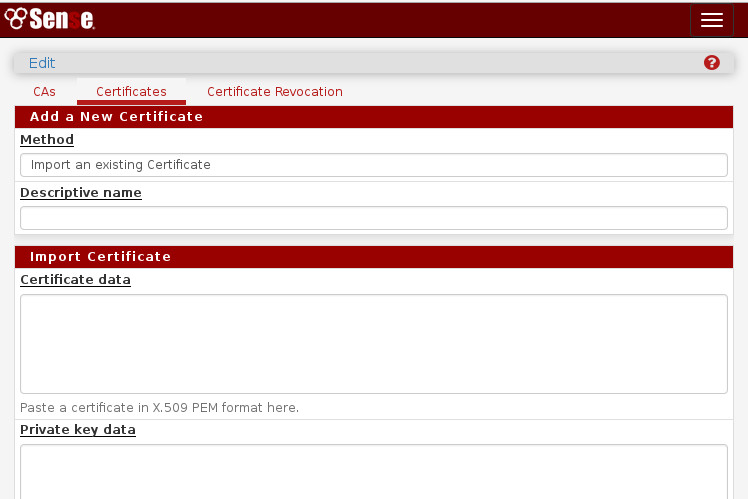Viewport: 748px width, 499px height.
Task: Click the Method field label
Action: point(47,140)
